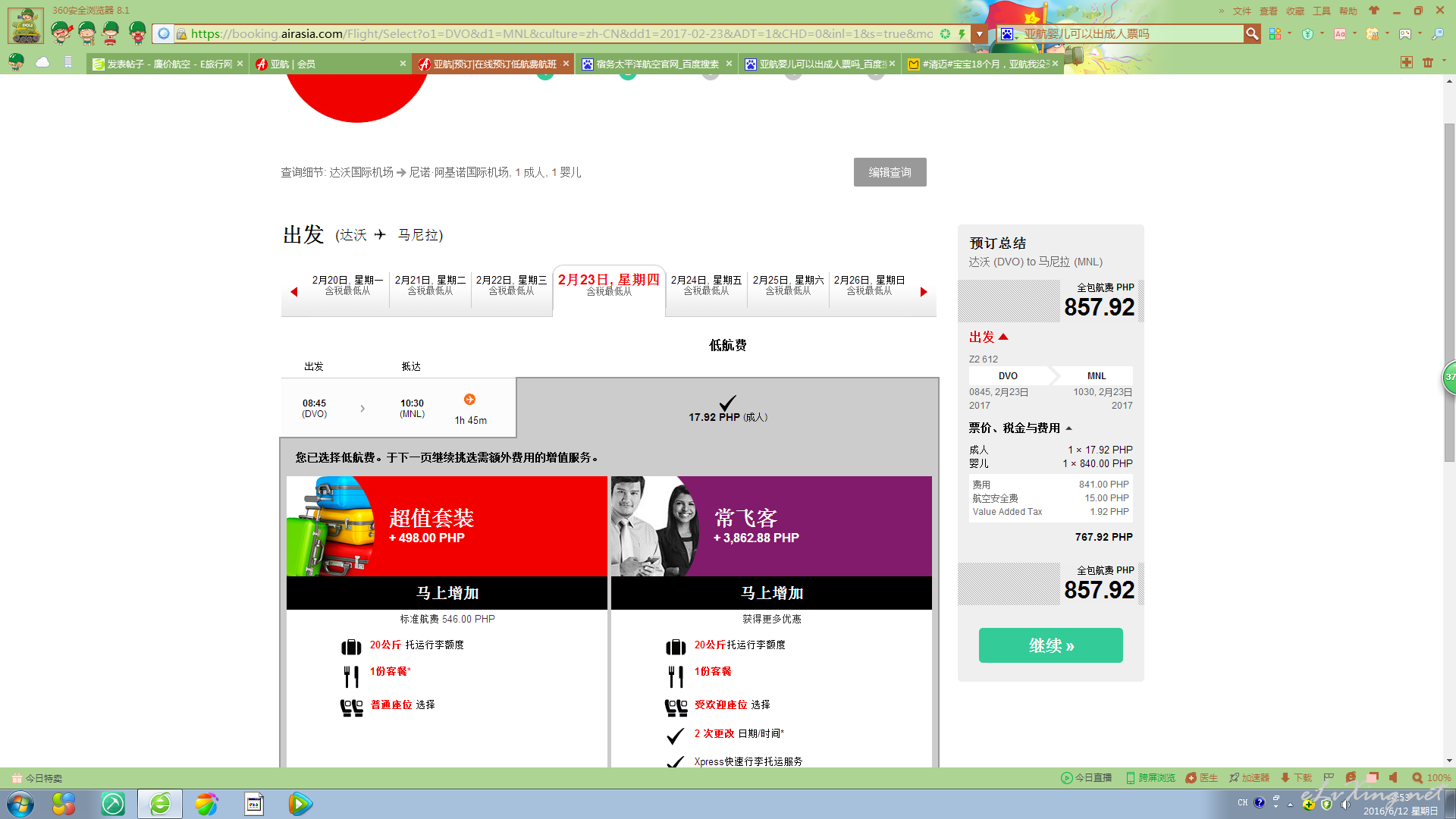The image size is (1456, 819).
Task: Click 今日直播 in status bar
Action: tap(1086, 778)
